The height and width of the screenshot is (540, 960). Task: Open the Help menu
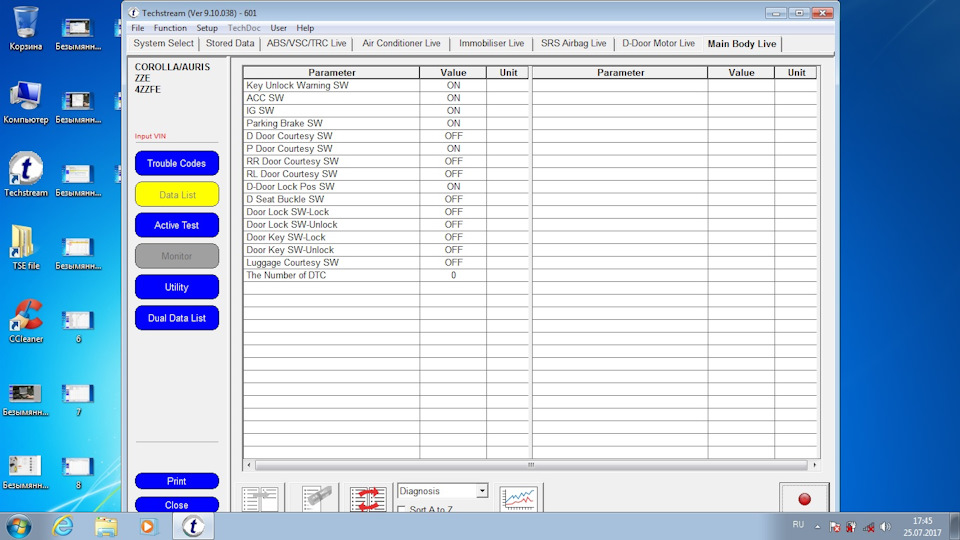(x=305, y=28)
